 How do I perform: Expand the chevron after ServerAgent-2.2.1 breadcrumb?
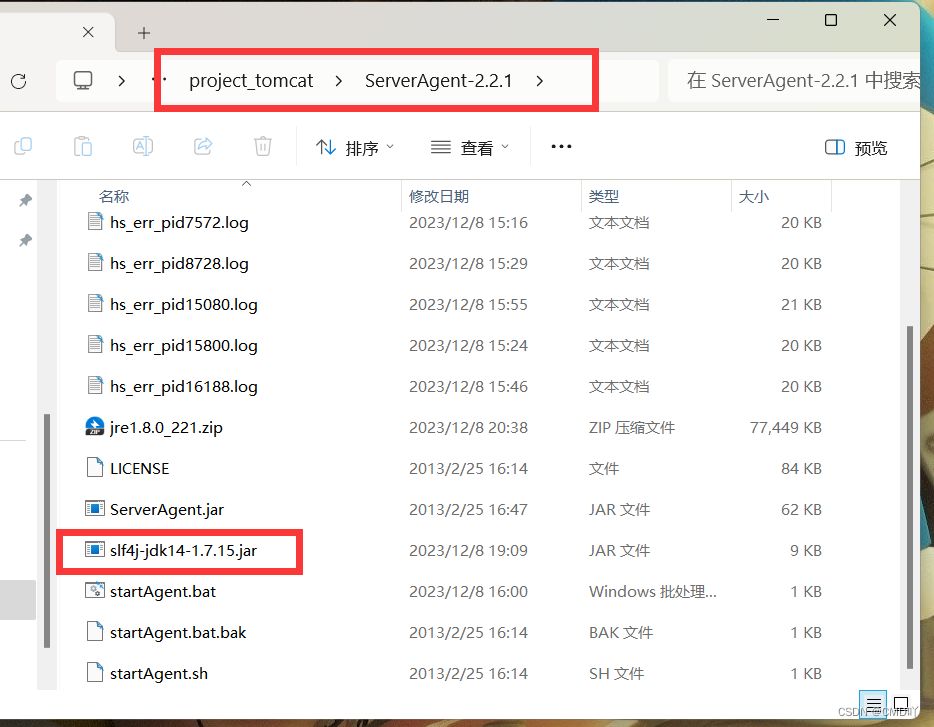(539, 81)
